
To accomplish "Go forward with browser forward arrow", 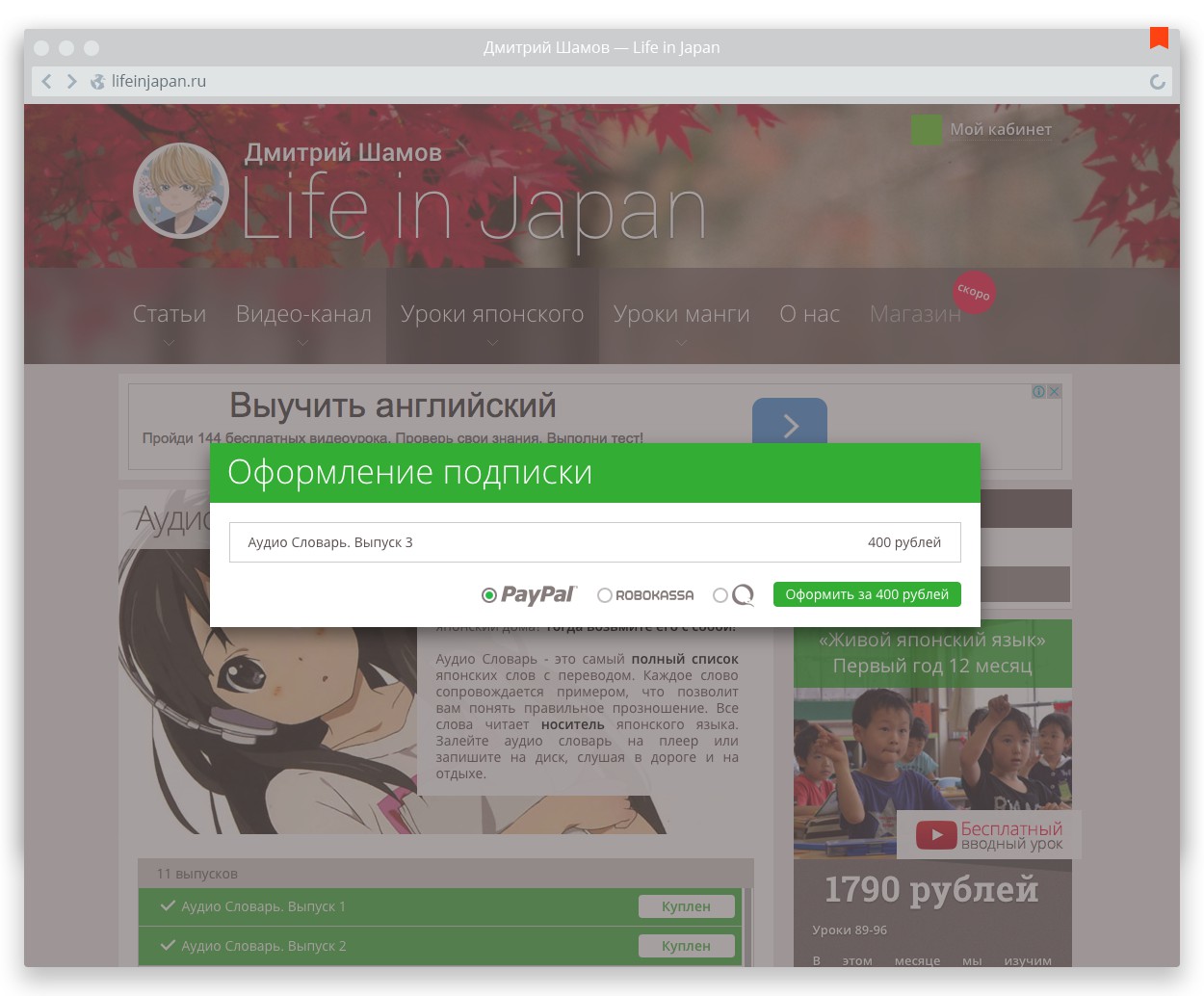I will (71, 82).
